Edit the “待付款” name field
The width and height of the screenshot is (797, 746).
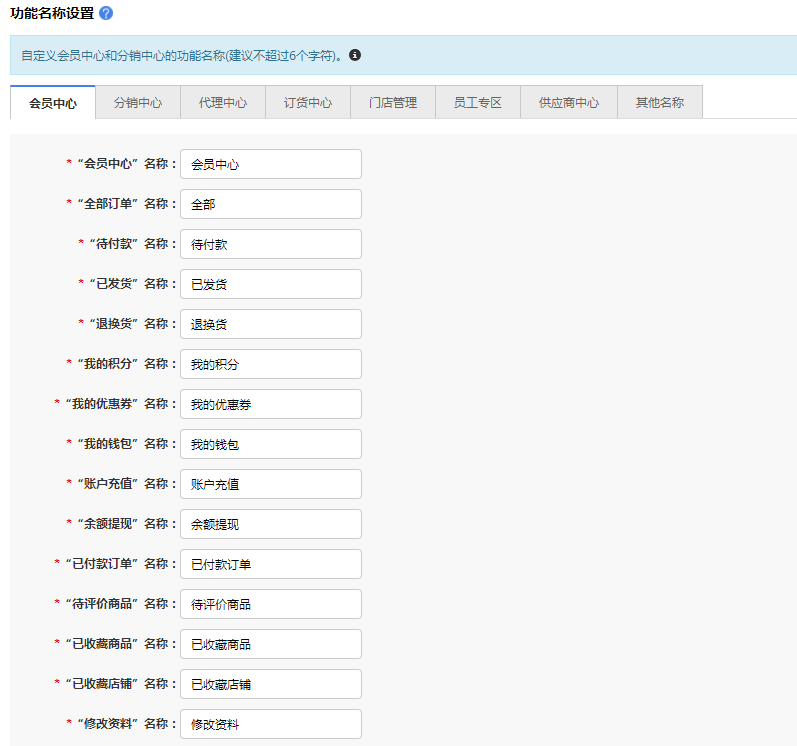click(x=270, y=244)
